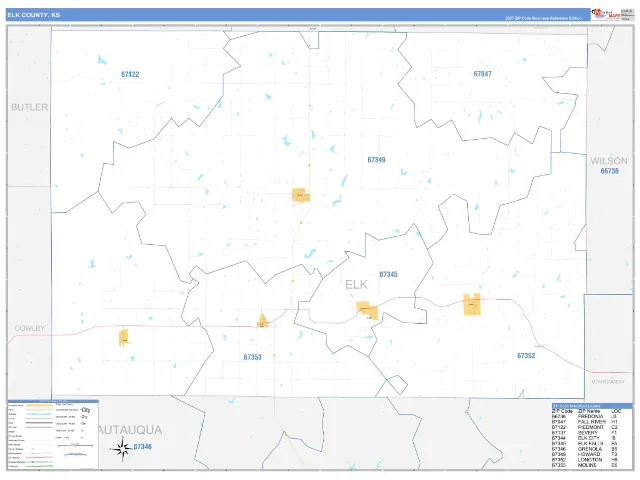640x480 pixels.
Task: Click the MOLINE row in the ZIP index
Action: click(585, 465)
